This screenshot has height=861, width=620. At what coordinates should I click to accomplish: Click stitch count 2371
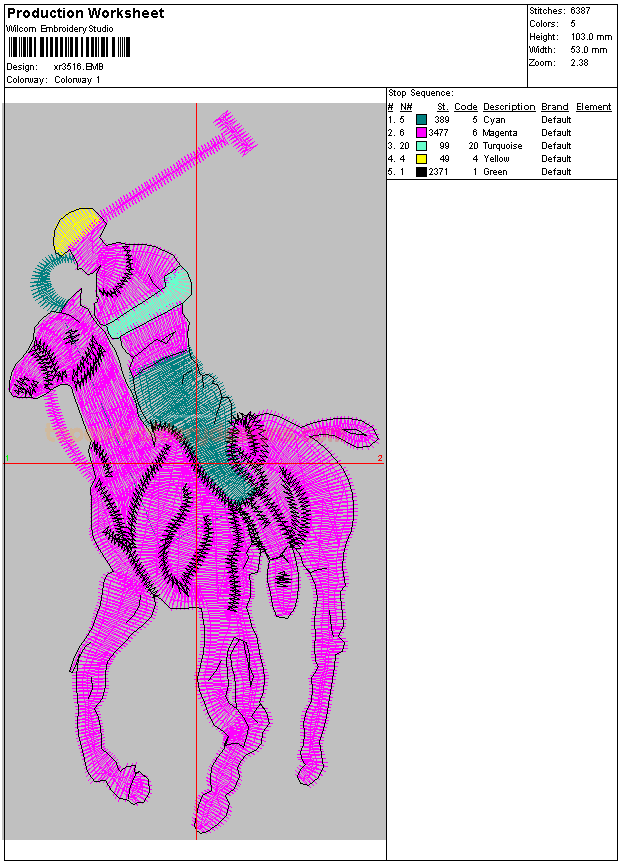438,172
